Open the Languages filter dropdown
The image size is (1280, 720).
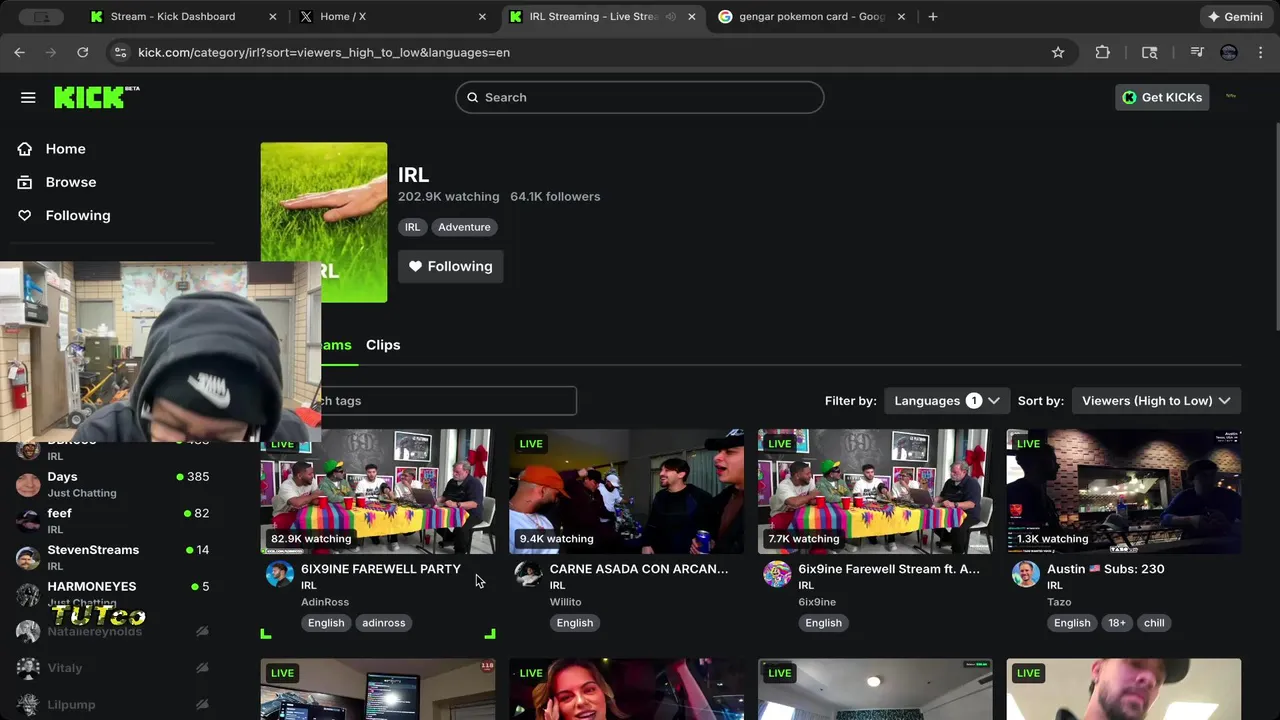947,401
